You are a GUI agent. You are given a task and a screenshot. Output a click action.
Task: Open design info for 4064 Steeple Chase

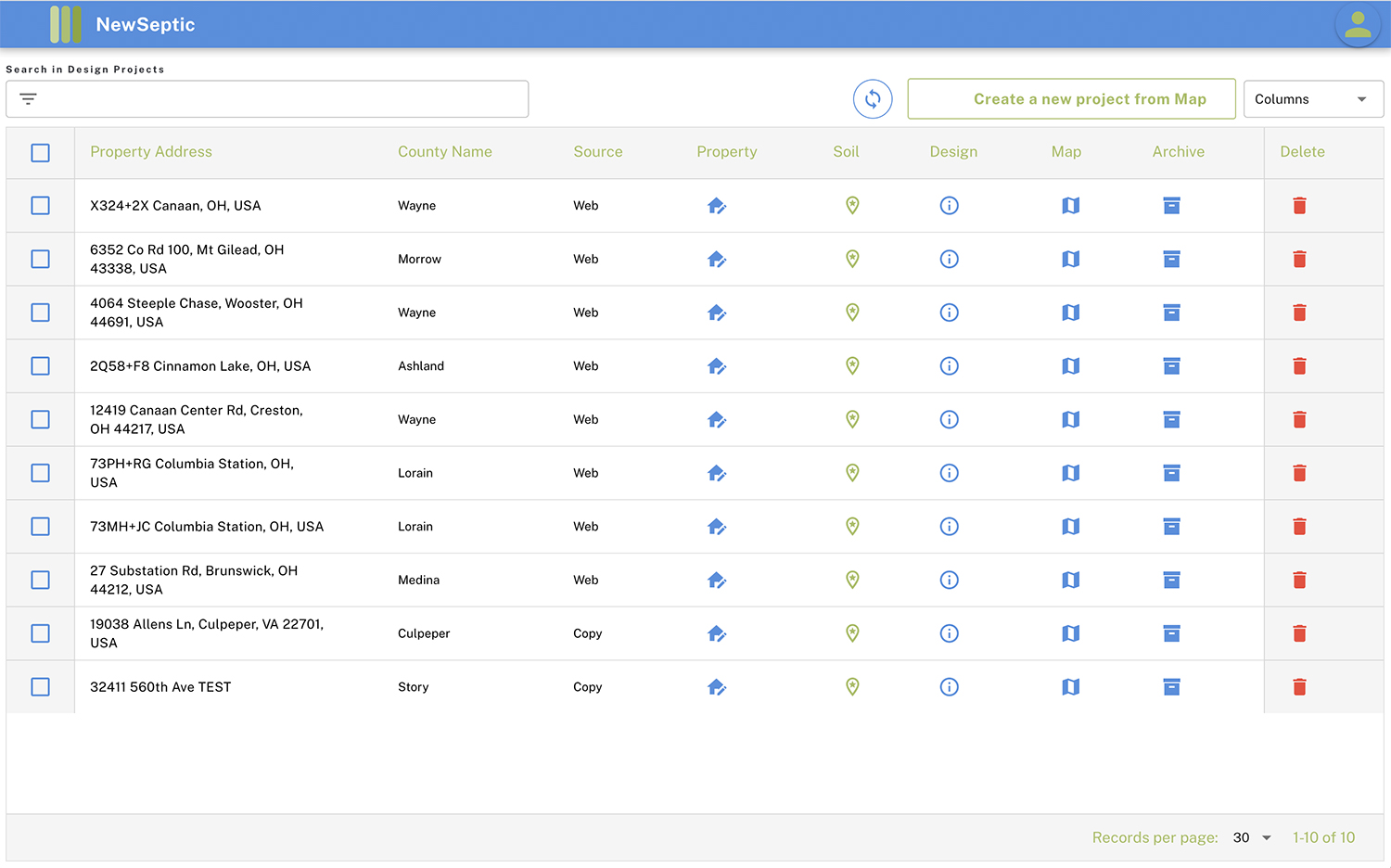point(949,313)
